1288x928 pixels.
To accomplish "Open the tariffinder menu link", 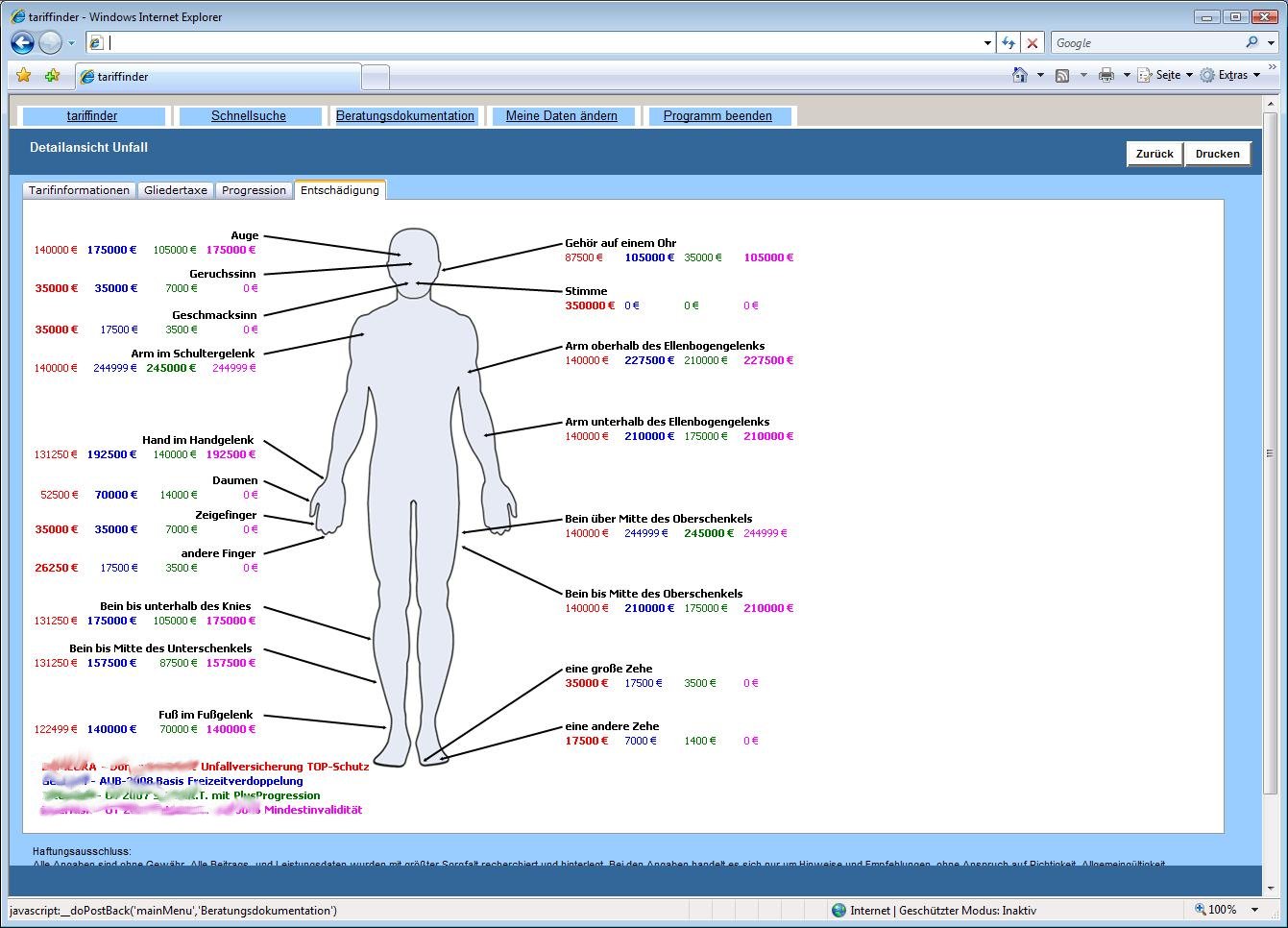I will [x=92, y=115].
